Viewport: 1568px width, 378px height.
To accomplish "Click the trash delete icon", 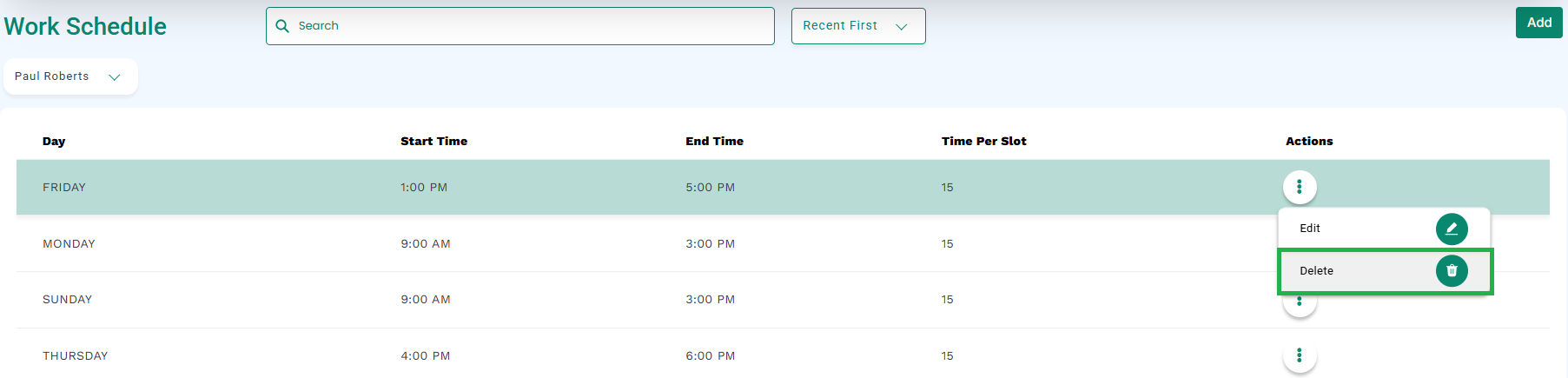I will pos(1452,271).
